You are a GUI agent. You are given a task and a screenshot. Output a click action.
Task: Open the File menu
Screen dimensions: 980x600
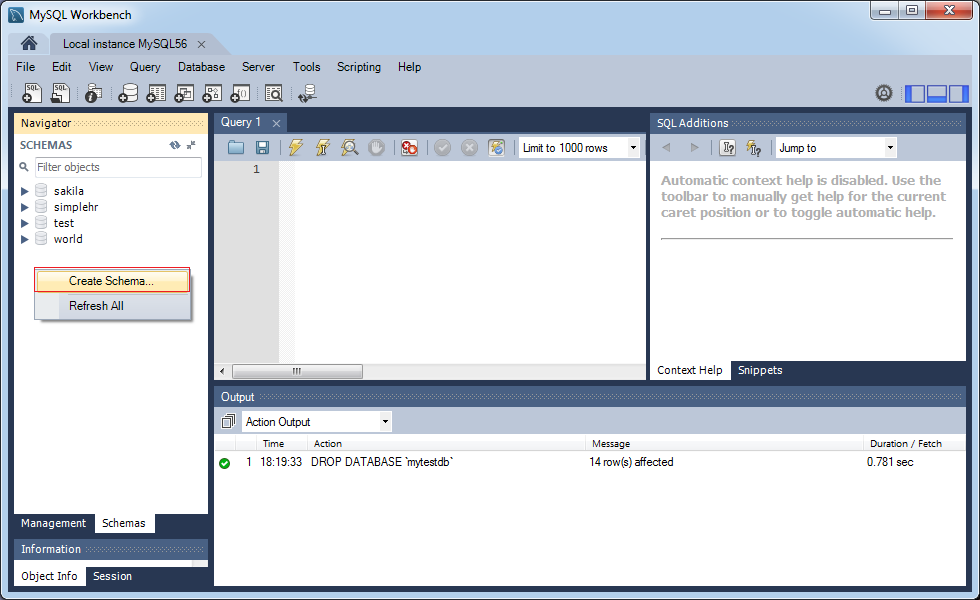(26, 66)
